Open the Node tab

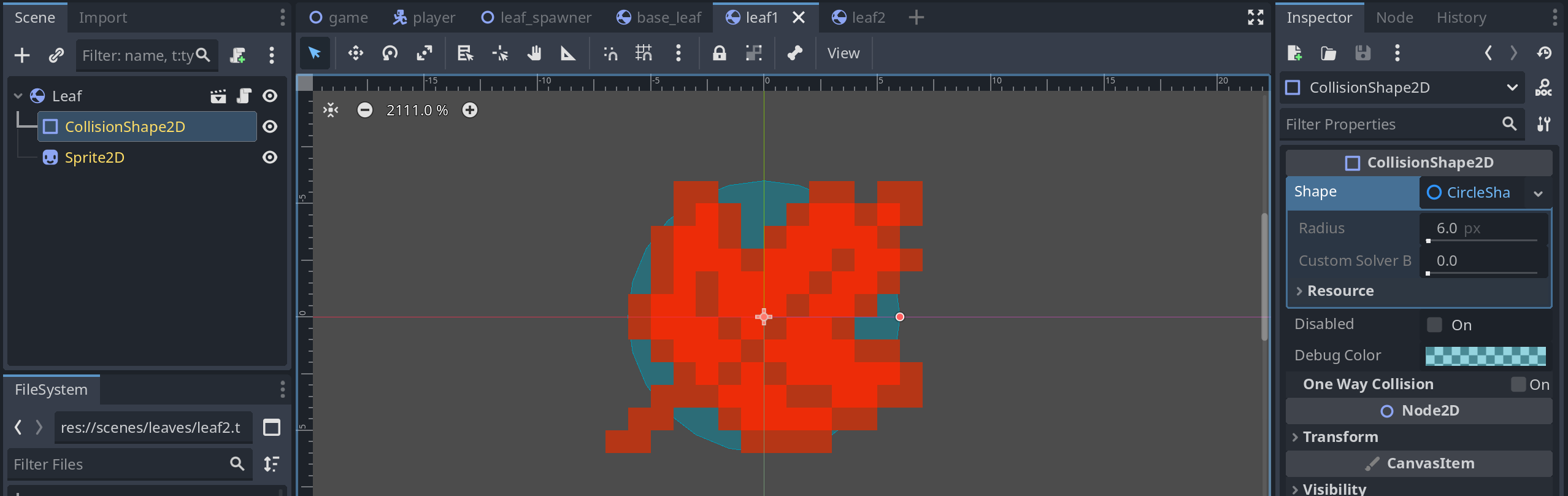1394,18
